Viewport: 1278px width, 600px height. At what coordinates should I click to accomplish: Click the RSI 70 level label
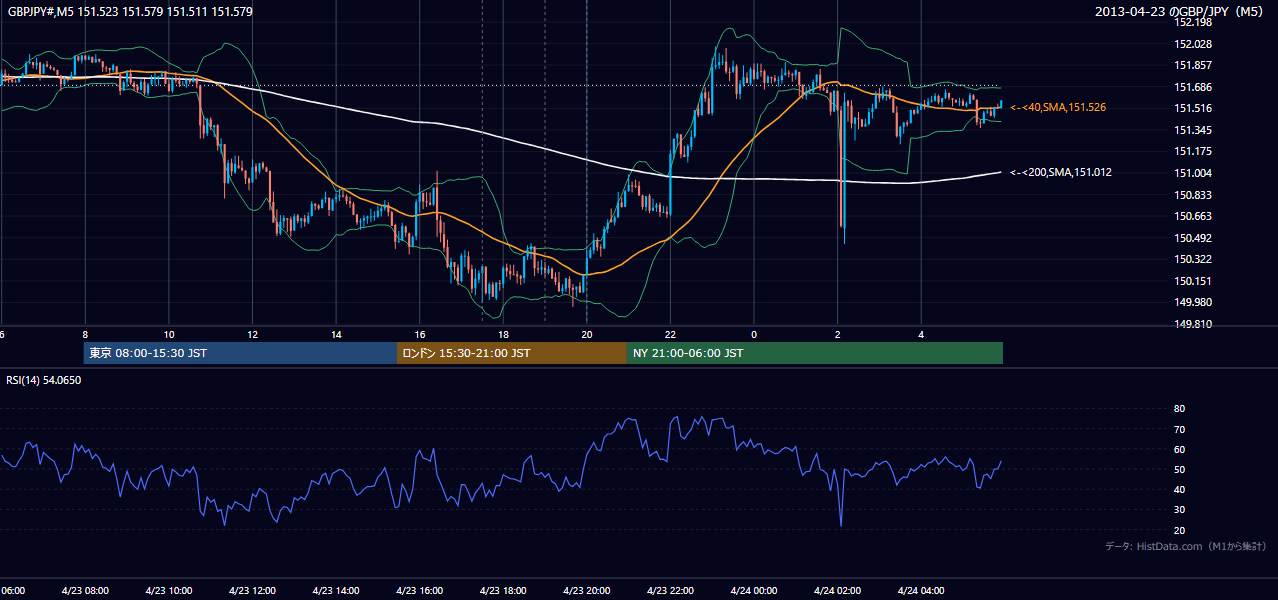coord(1179,429)
